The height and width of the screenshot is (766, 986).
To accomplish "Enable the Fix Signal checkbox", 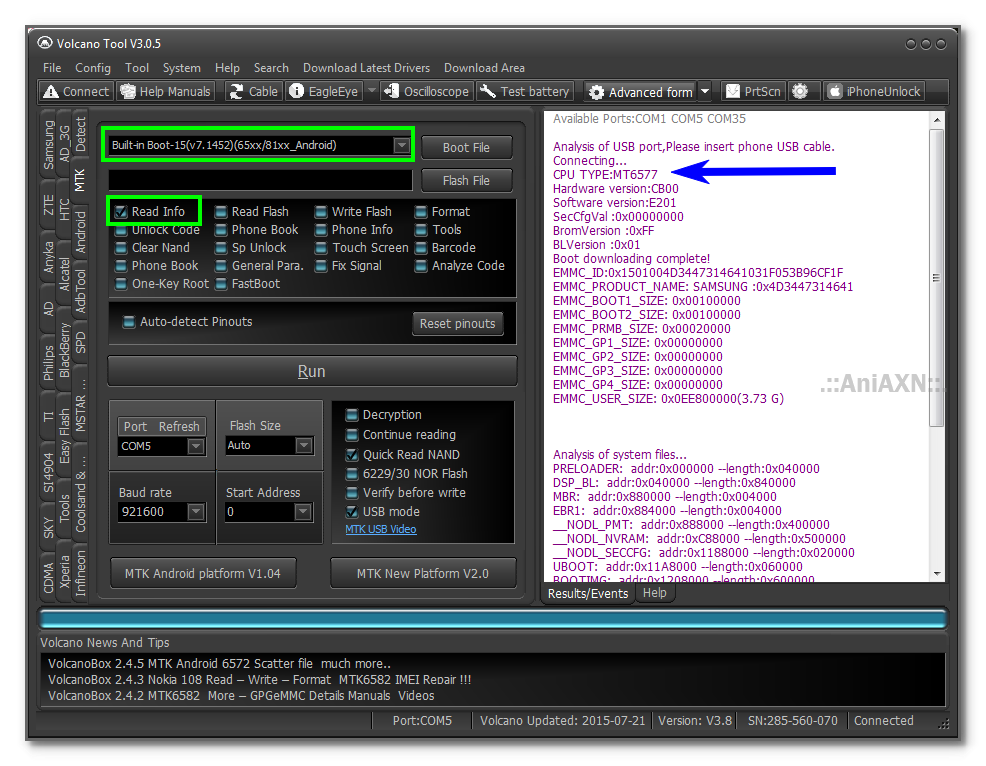I will (321, 266).
